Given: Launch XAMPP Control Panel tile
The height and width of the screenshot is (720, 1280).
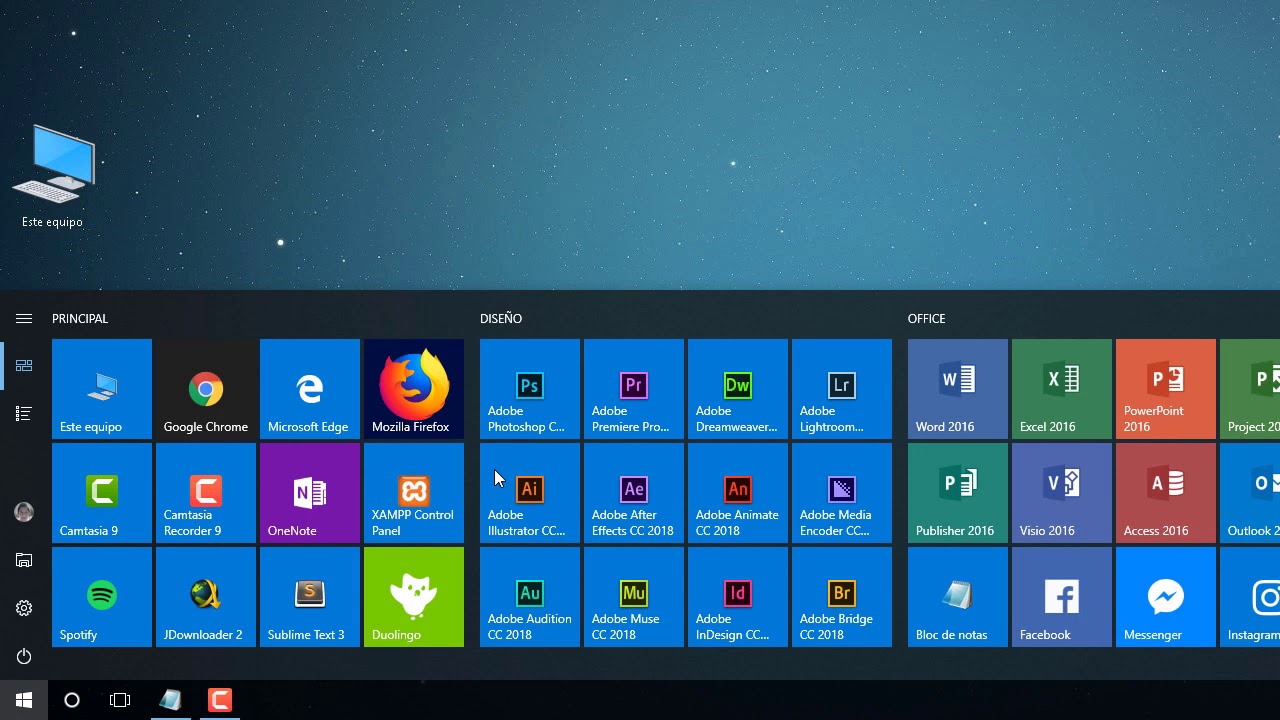Looking at the screenshot, I should (414, 493).
